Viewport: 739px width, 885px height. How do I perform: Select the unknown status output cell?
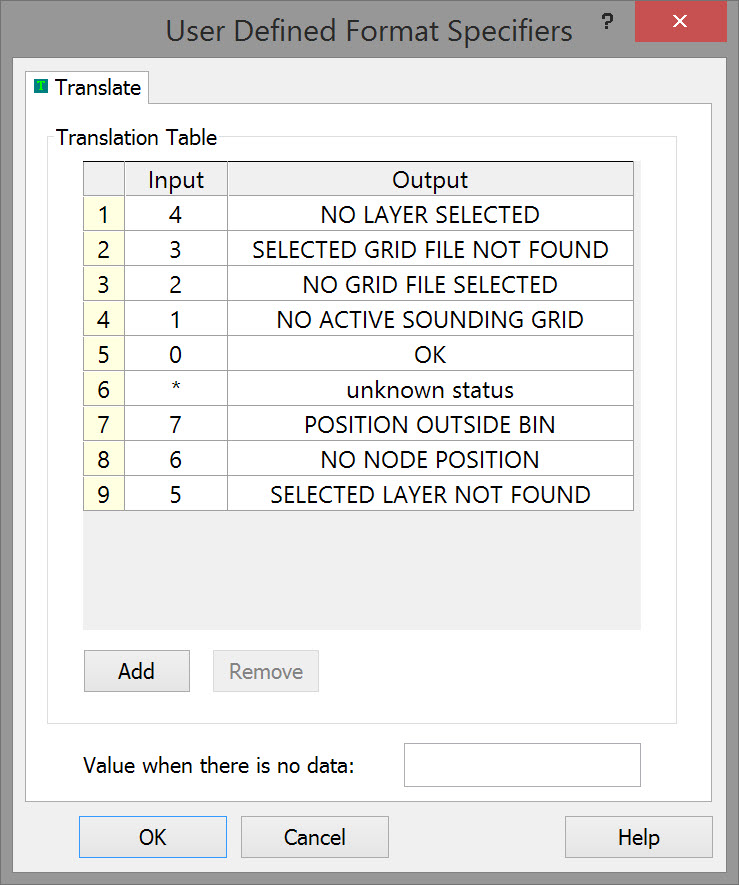(430, 389)
